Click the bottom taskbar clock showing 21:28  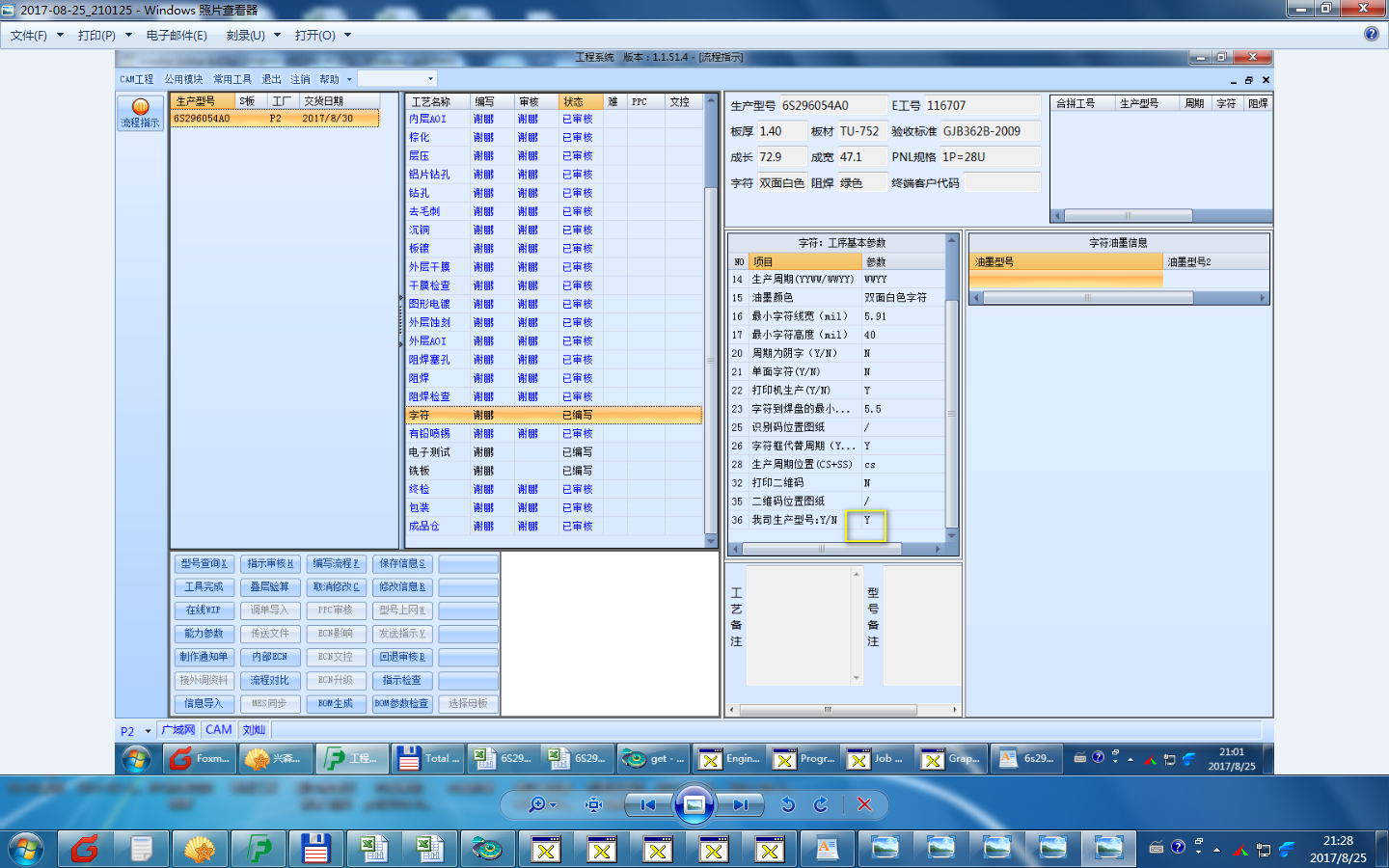[x=1338, y=849]
